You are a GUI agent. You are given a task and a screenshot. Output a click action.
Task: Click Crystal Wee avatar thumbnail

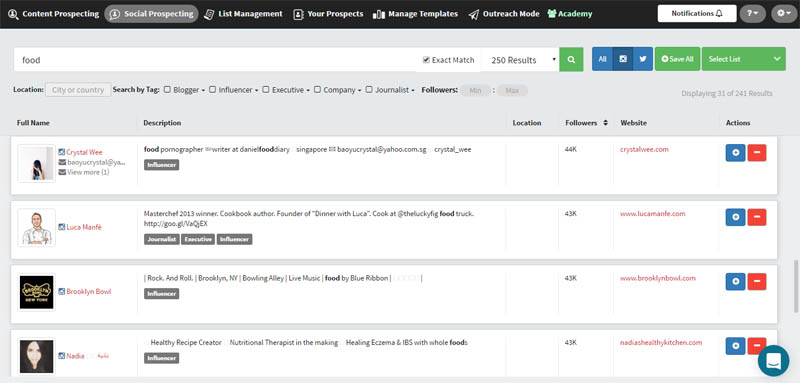pos(37,163)
